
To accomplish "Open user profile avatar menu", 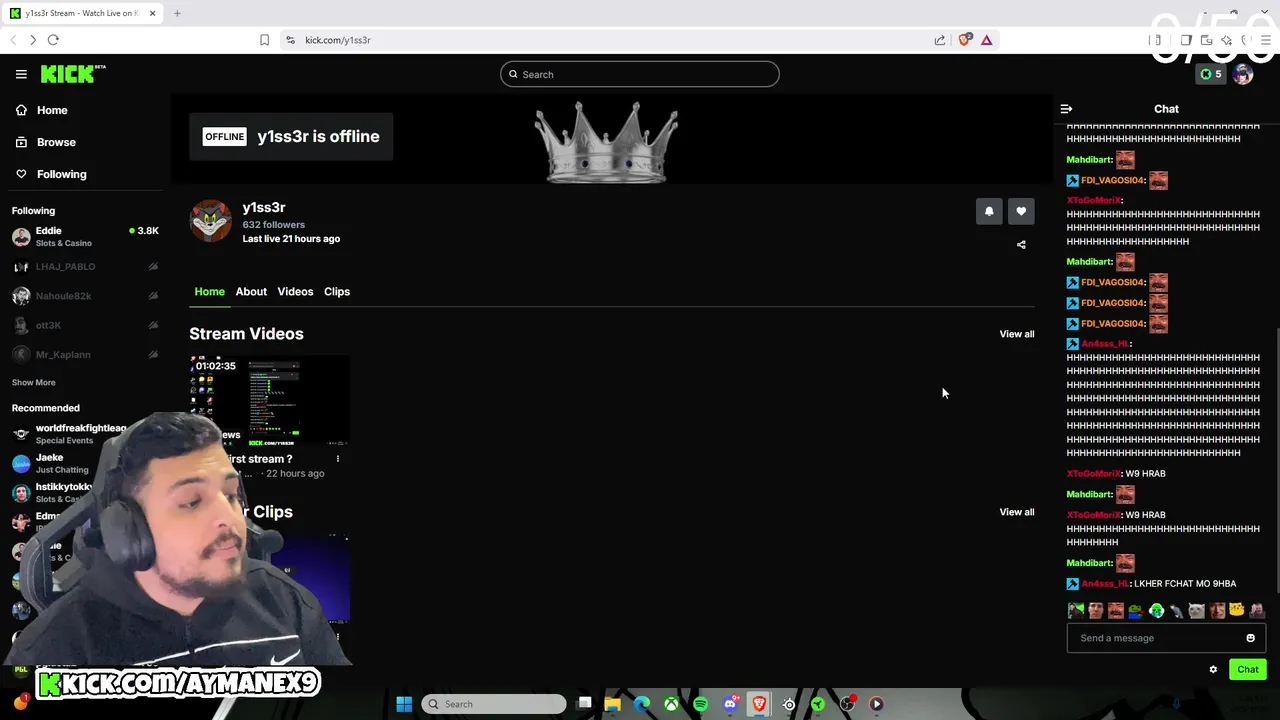I will tap(1243, 74).
